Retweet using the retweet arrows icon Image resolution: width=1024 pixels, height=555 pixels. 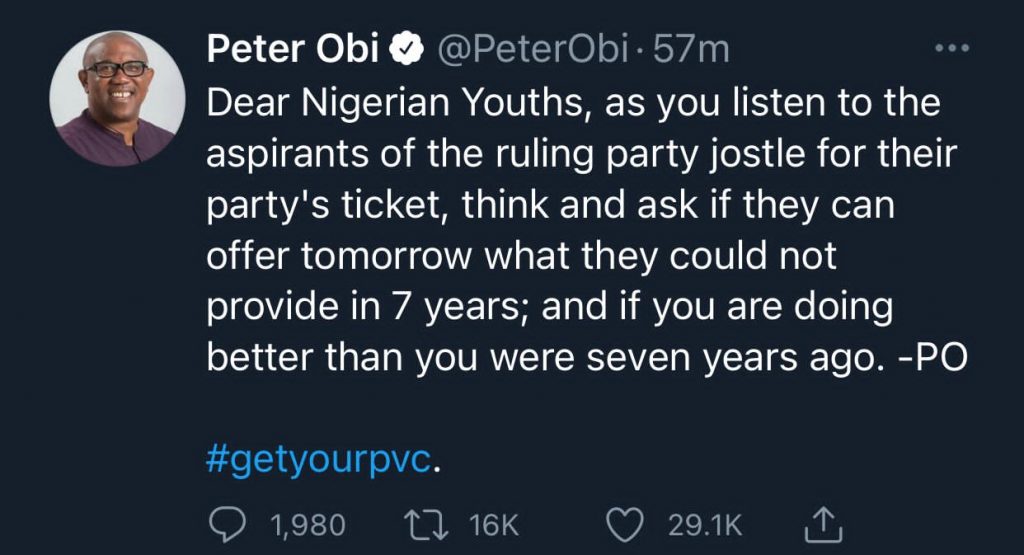coord(426,525)
